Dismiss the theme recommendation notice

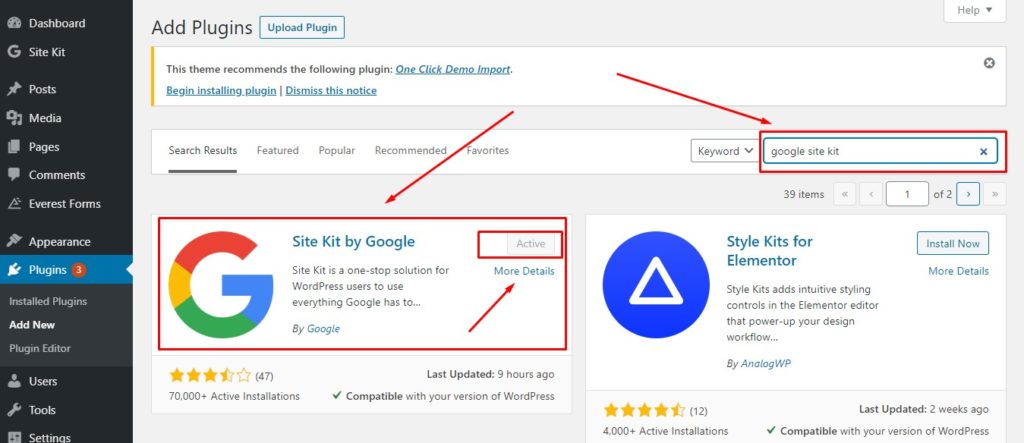(x=989, y=63)
